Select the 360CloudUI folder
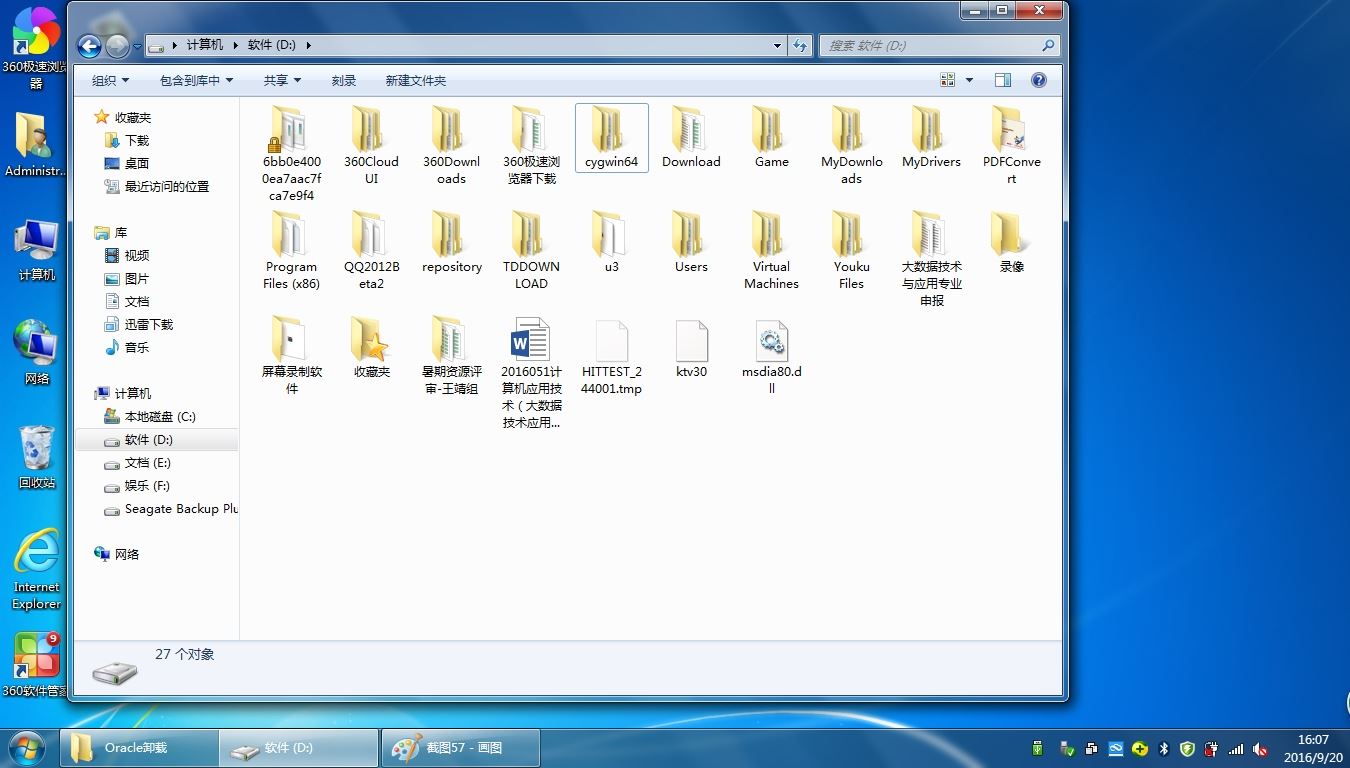Screen dimensions: 1350x768 tap(371, 146)
